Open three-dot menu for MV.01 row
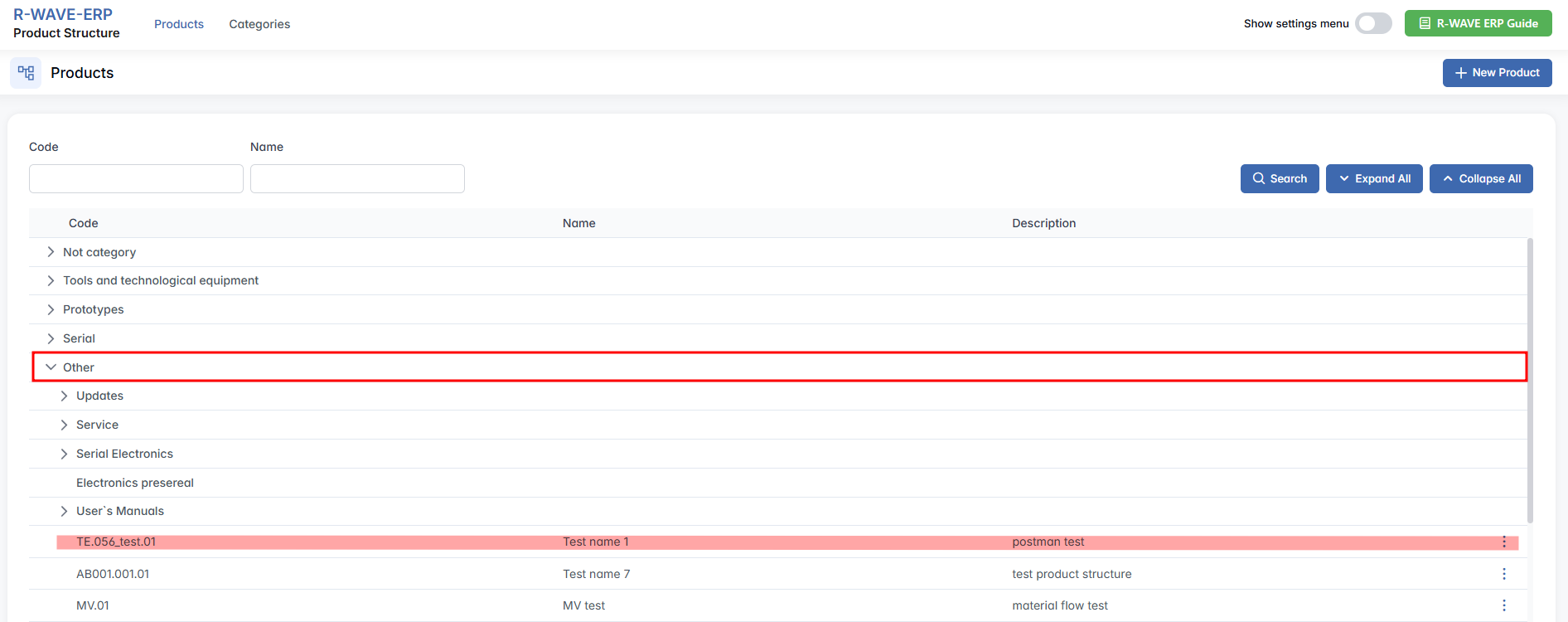1568x622 pixels. pyautogui.click(x=1503, y=605)
